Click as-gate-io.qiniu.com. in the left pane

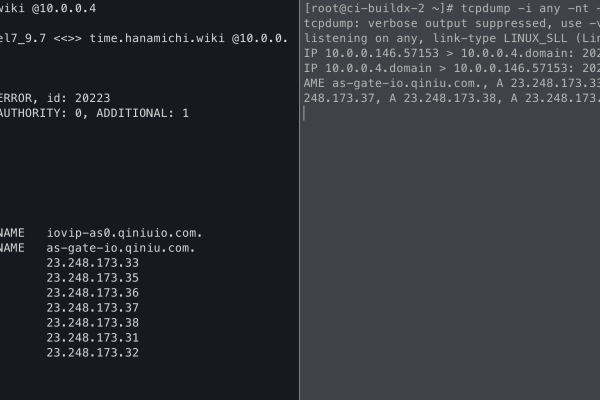pyautogui.click(x=121, y=247)
